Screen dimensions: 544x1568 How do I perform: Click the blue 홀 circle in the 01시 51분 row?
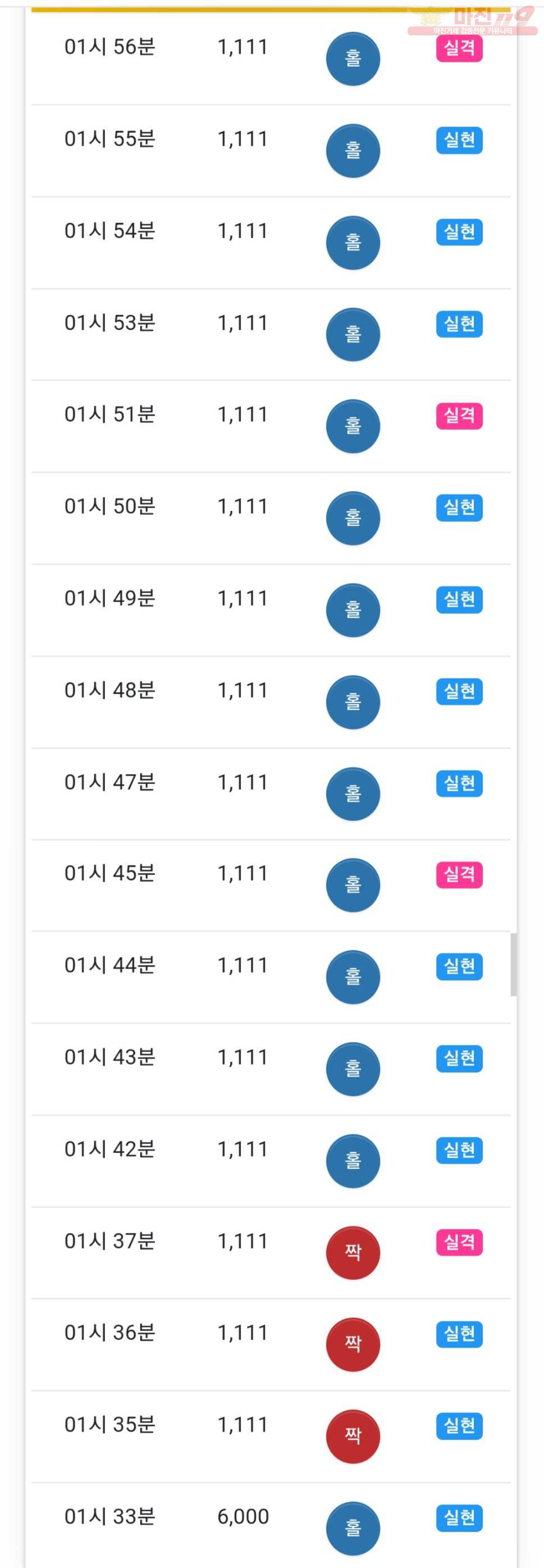pyautogui.click(x=353, y=426)
